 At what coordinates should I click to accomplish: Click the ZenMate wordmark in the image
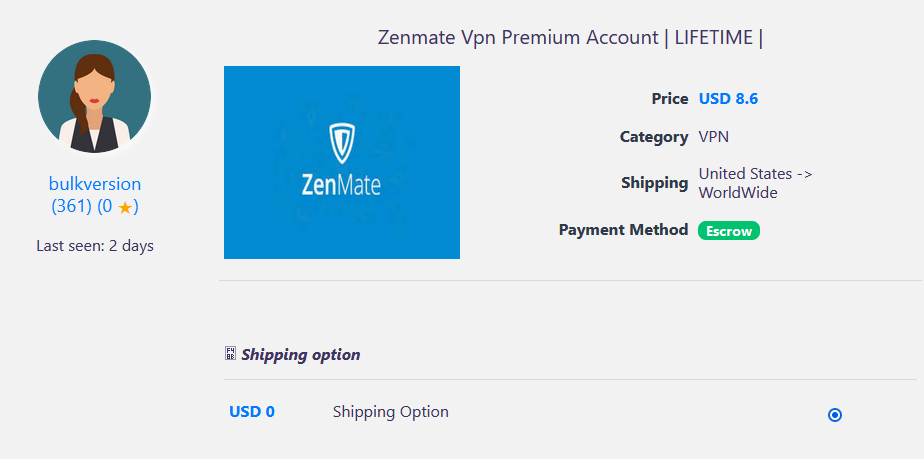[341, 186]
